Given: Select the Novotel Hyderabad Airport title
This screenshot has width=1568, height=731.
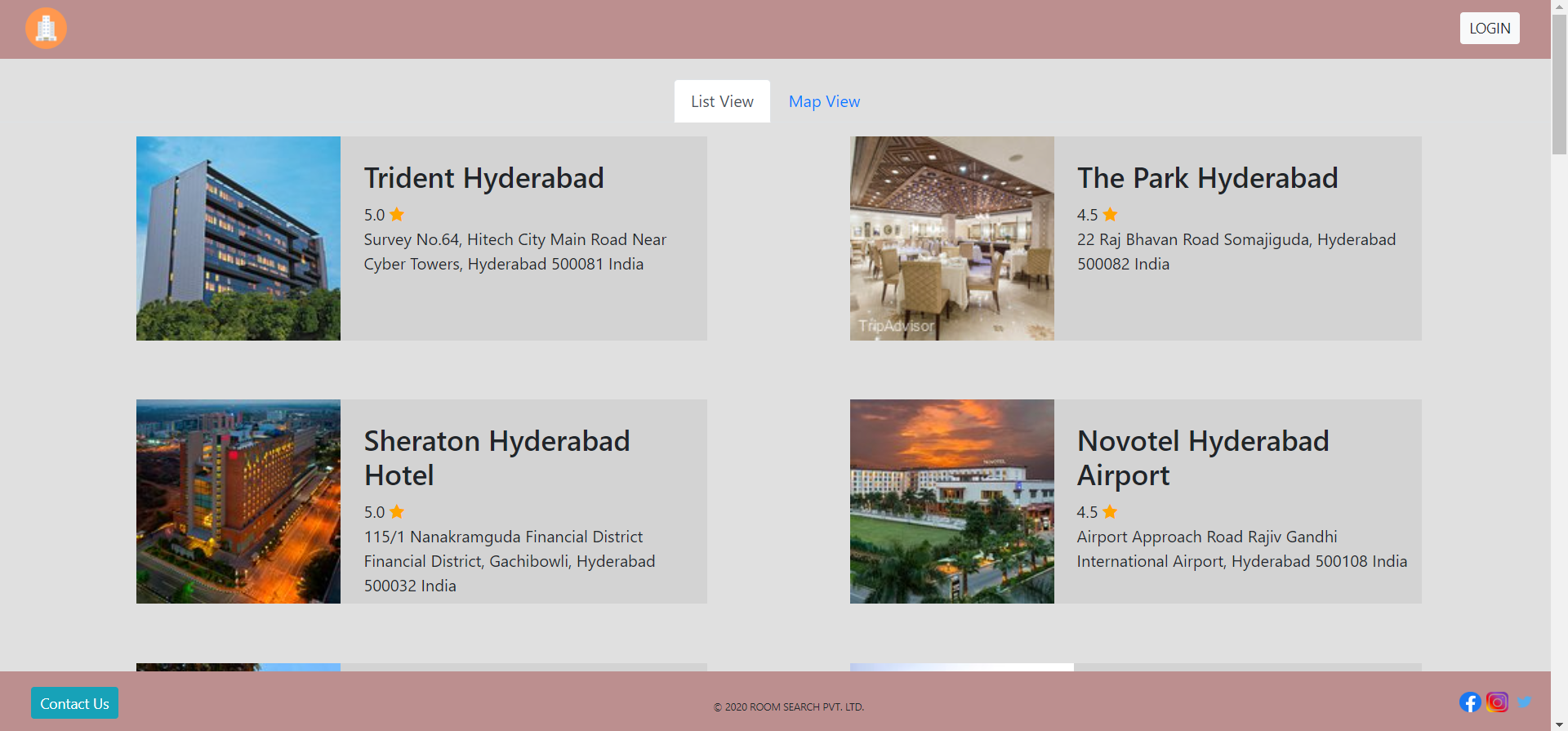Looking at the screenshot, I should point(1204,458).
